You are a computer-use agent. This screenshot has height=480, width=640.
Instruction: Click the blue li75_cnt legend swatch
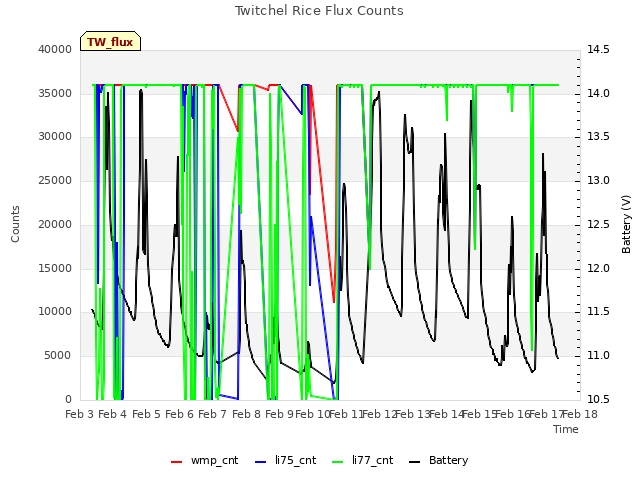[260, 462]
